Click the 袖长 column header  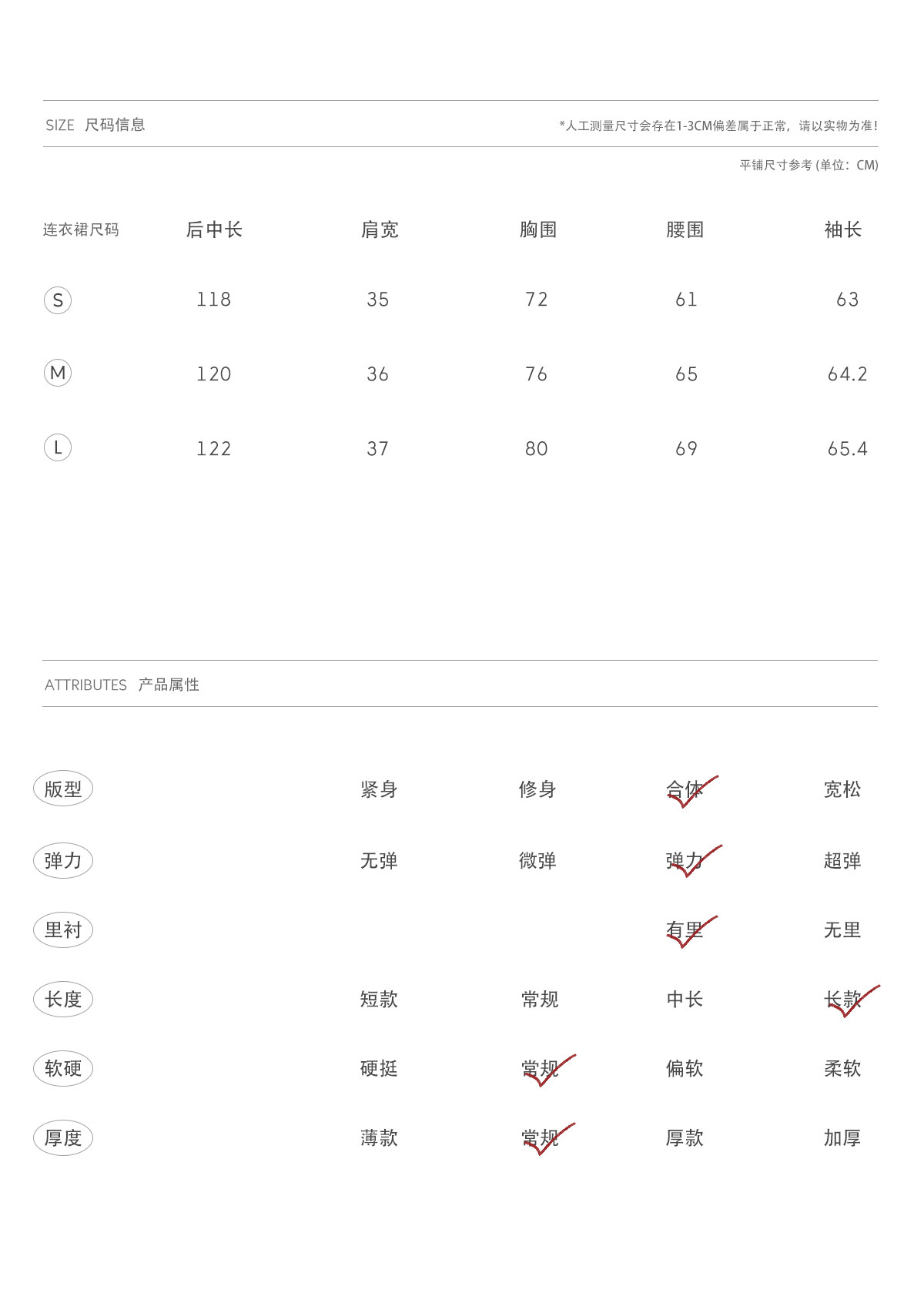point(843,229)
